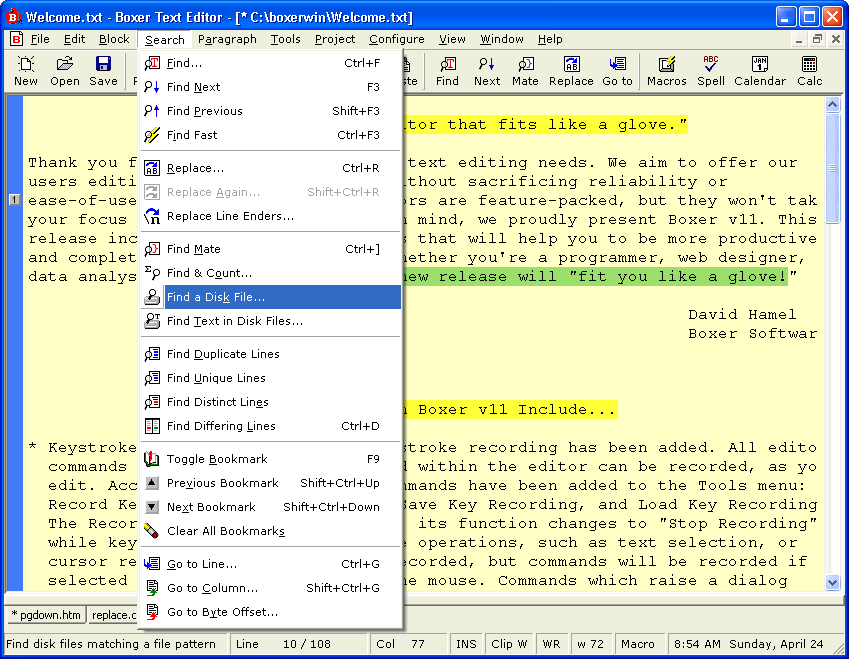The height and width of the screenshot is (659, 849).
Task: Launch the Calc calculator icon
Action: pyautogui.click(x=809, y=71)
